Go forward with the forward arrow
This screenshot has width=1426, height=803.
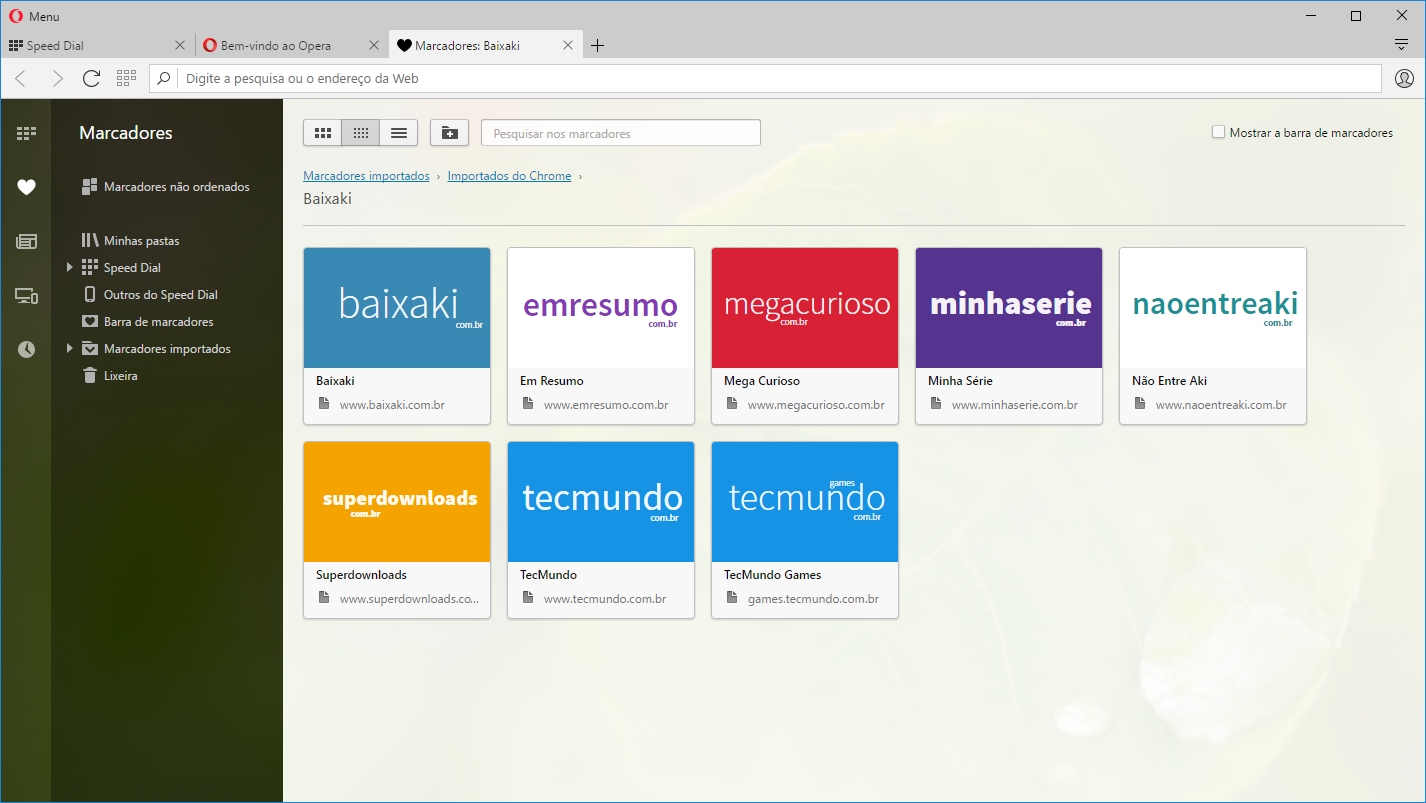click(57, 78)
